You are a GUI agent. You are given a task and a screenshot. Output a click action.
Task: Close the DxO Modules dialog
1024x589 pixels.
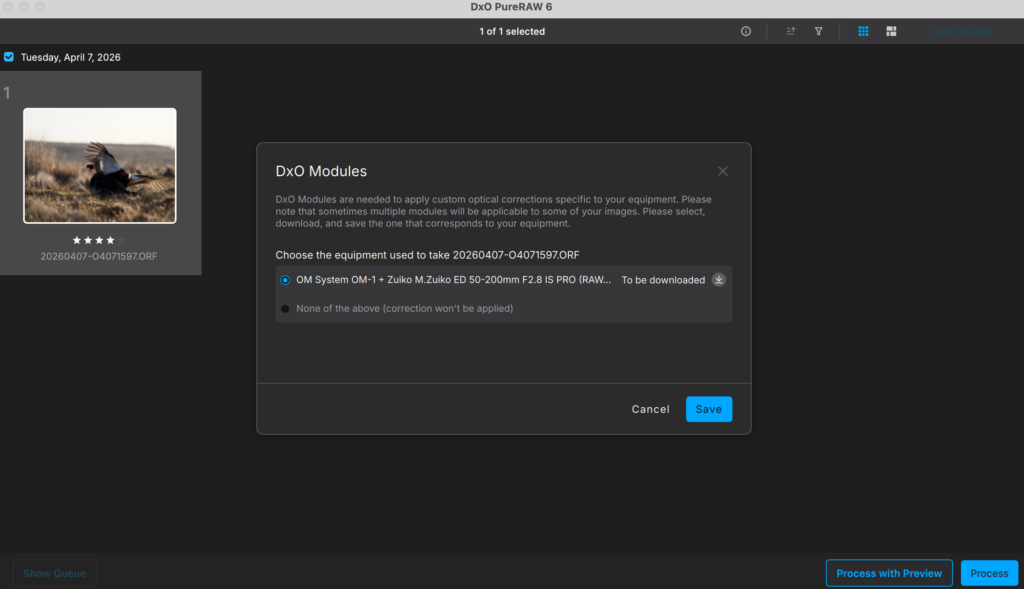click(x=722, y=171)
